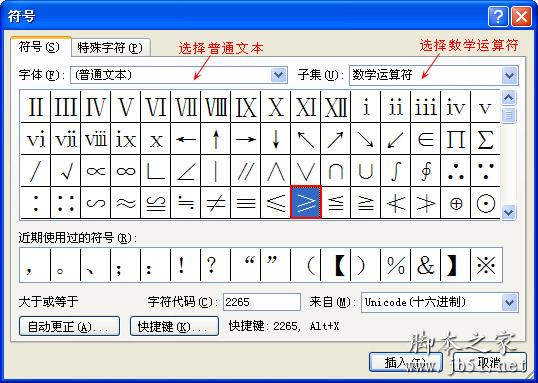Open the 子集 subset dropdown
This screenshot has width=538, height=383.
click(x=510, y=75)
